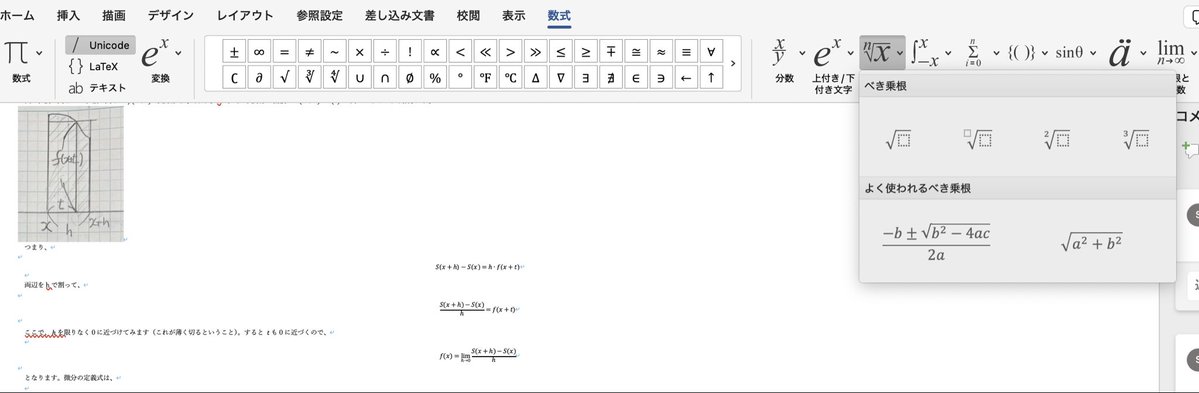Switch to the 参照設定 tab
The width and height of the screenshot is (1199, 393).
[320, 15]
